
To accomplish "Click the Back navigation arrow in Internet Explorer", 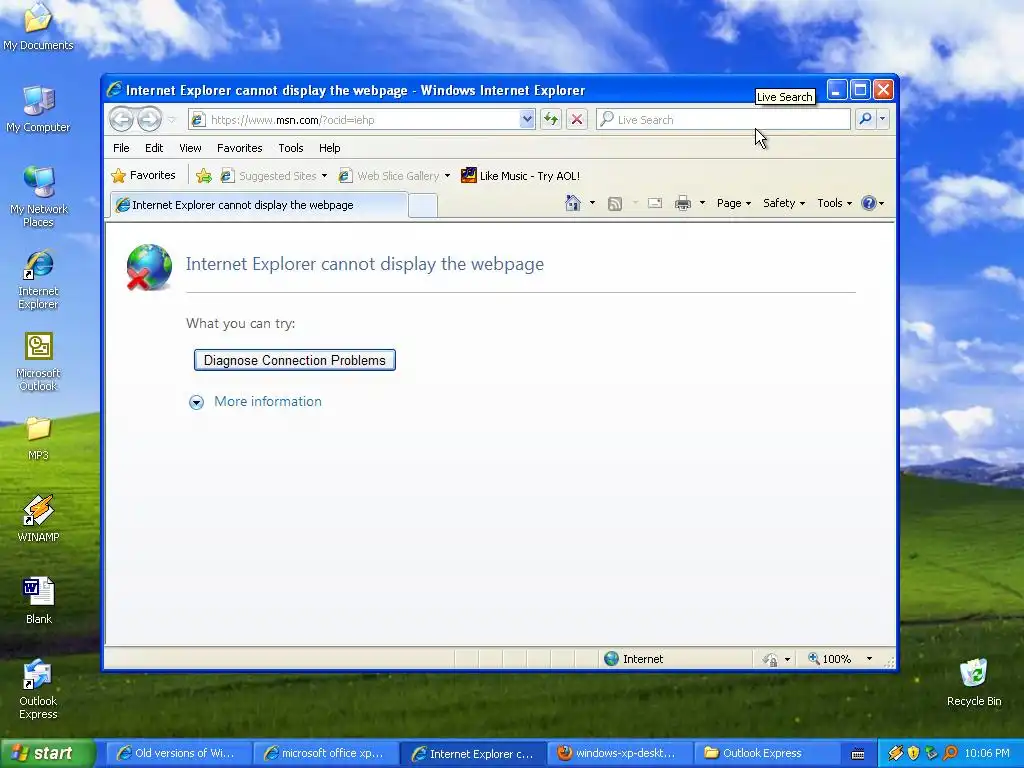I will point(121,120).
